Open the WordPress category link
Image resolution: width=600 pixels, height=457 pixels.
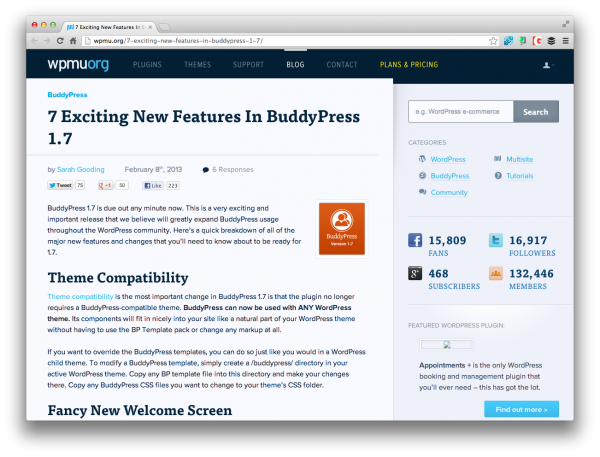coord(448,159)
